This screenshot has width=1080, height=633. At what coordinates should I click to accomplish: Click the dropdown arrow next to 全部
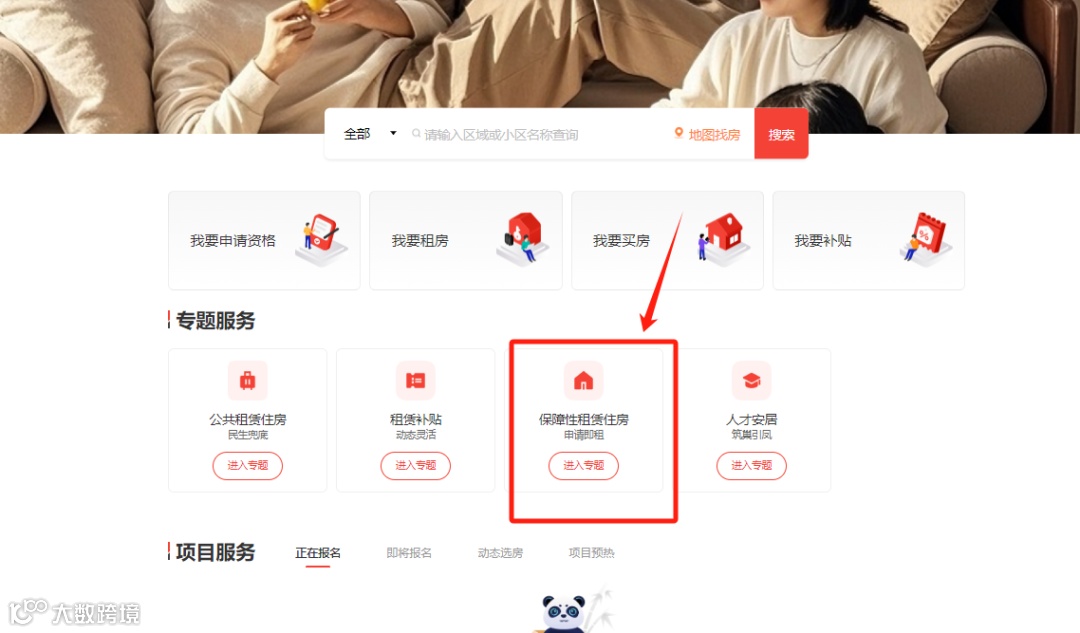coord(393,134)
